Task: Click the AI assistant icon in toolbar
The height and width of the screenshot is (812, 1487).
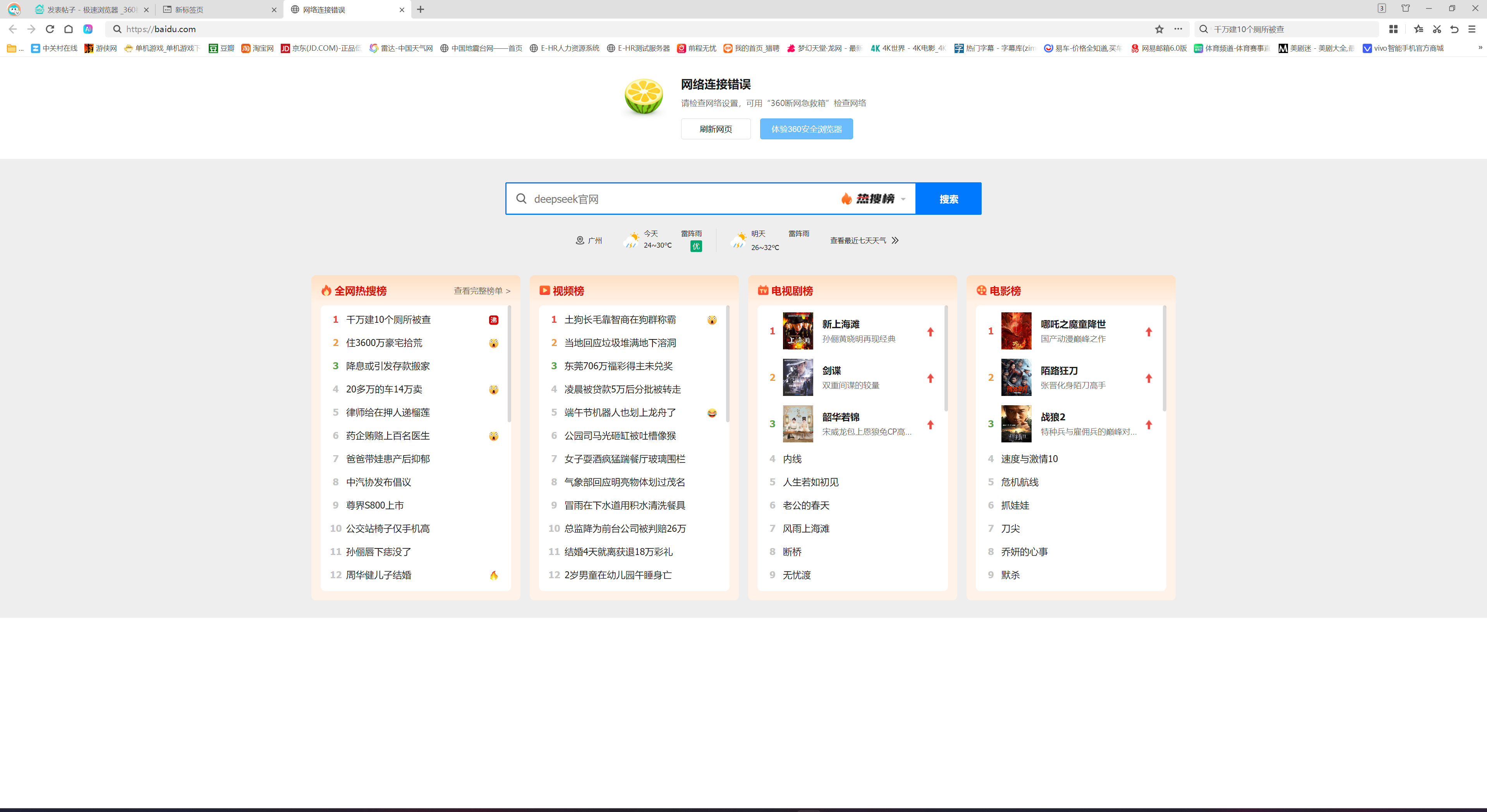Action: tap(88, 29)
